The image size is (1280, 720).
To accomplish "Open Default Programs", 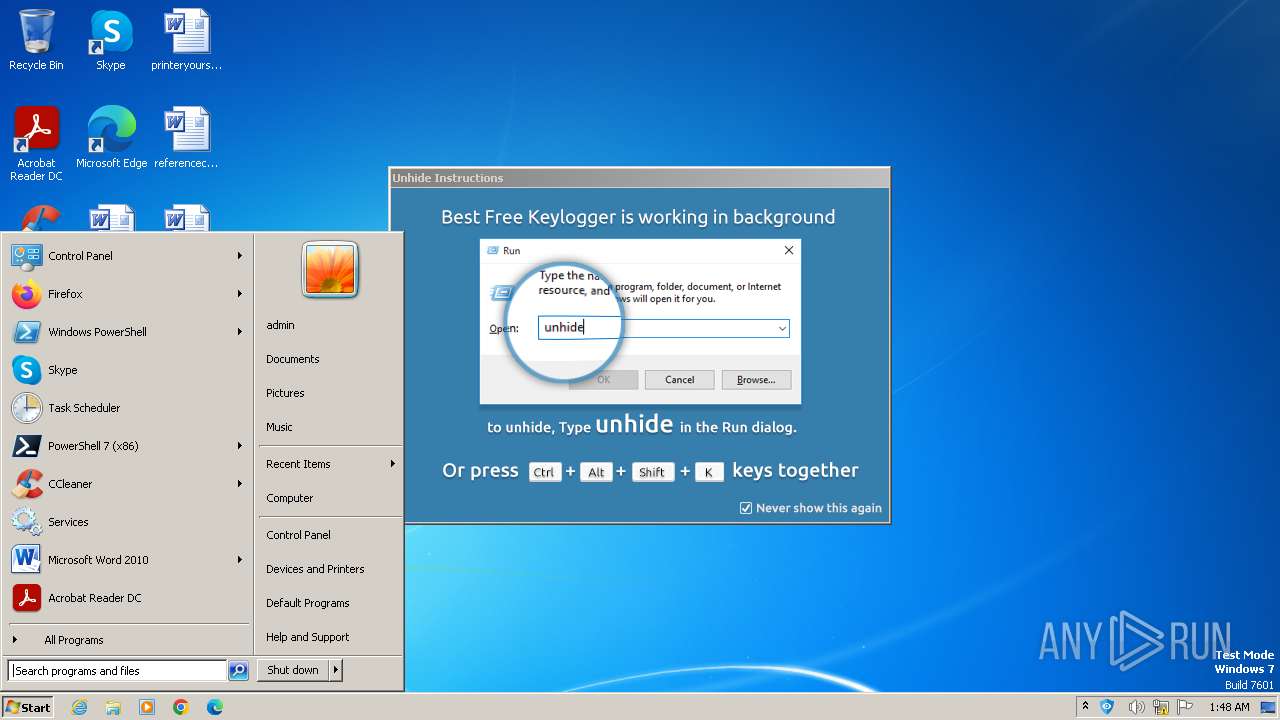I will 307,603.
